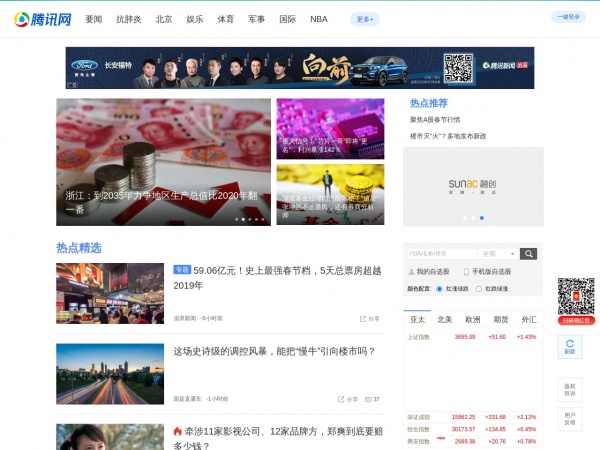This screenshot has width=600, height=450.
Task: Switch to 欧洲 market tab
Action: tap(473, 320)
